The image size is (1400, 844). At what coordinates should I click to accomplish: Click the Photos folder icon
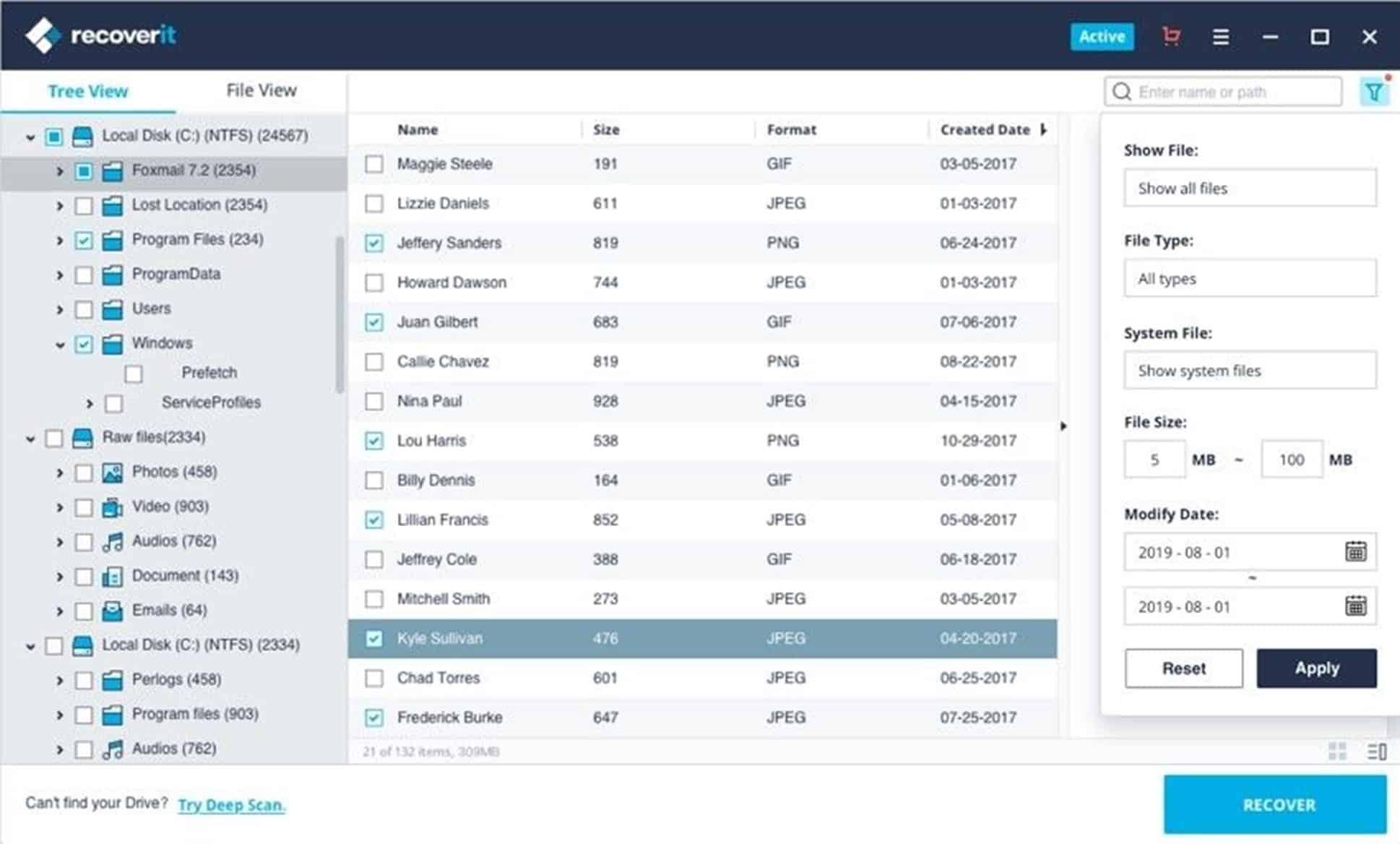pyautogui.click(x=112, y=473)
